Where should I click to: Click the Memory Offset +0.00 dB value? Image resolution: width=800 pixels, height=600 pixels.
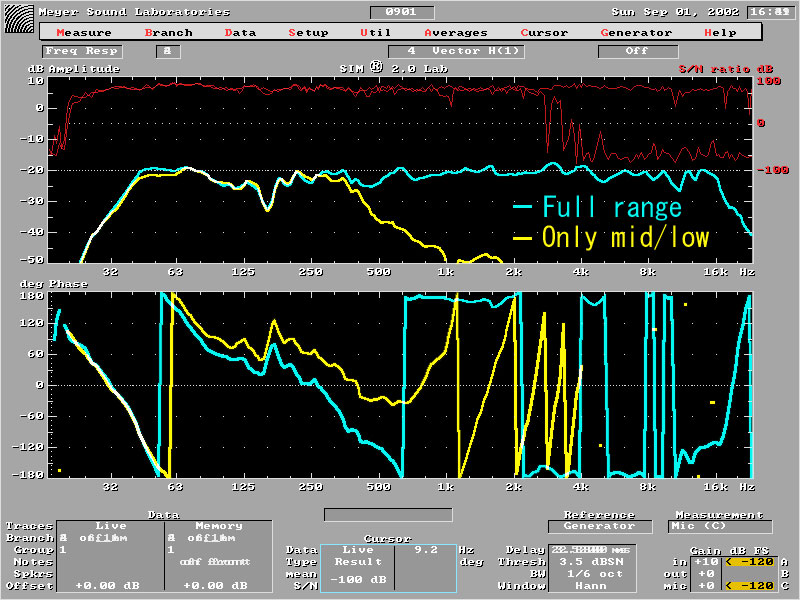[x=215, y=585]
